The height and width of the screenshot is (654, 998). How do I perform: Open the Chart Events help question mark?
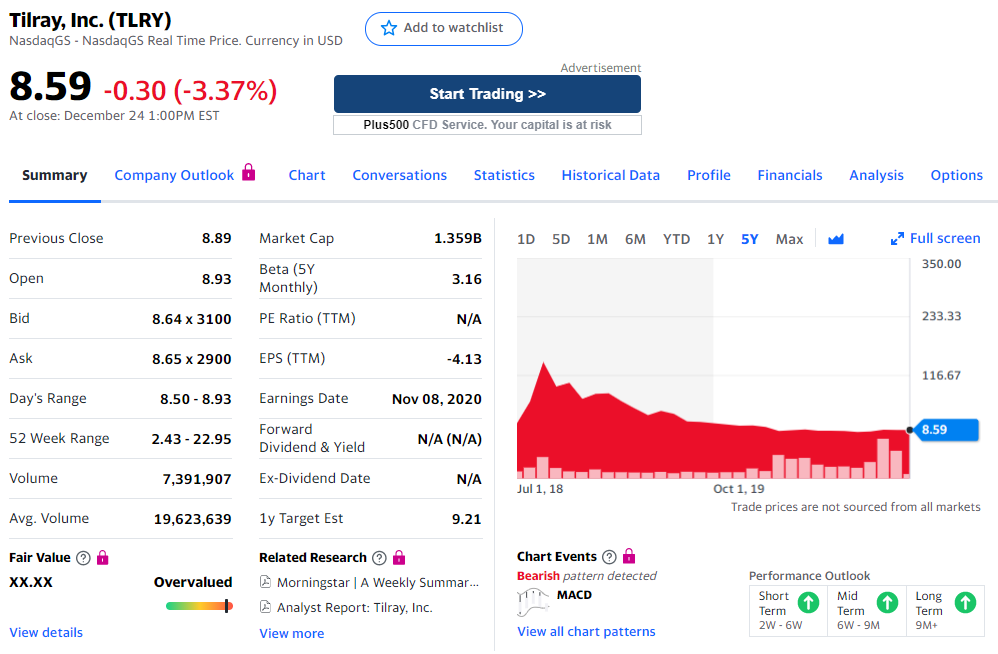[609, 557]
